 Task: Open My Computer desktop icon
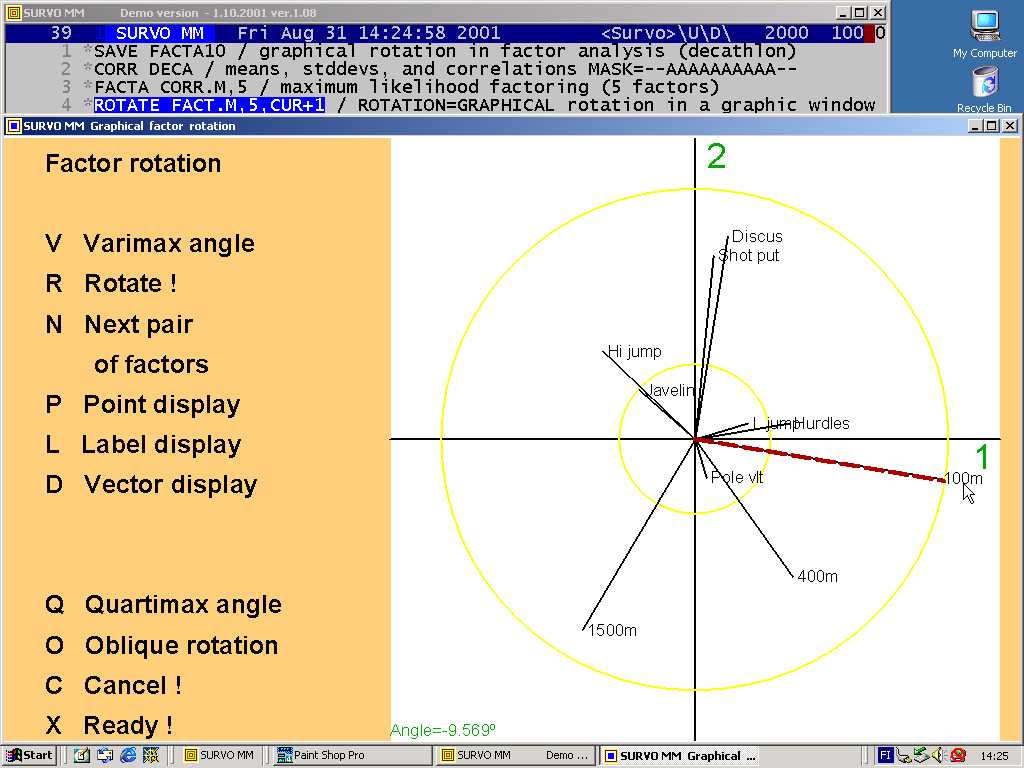pos(984,34)
